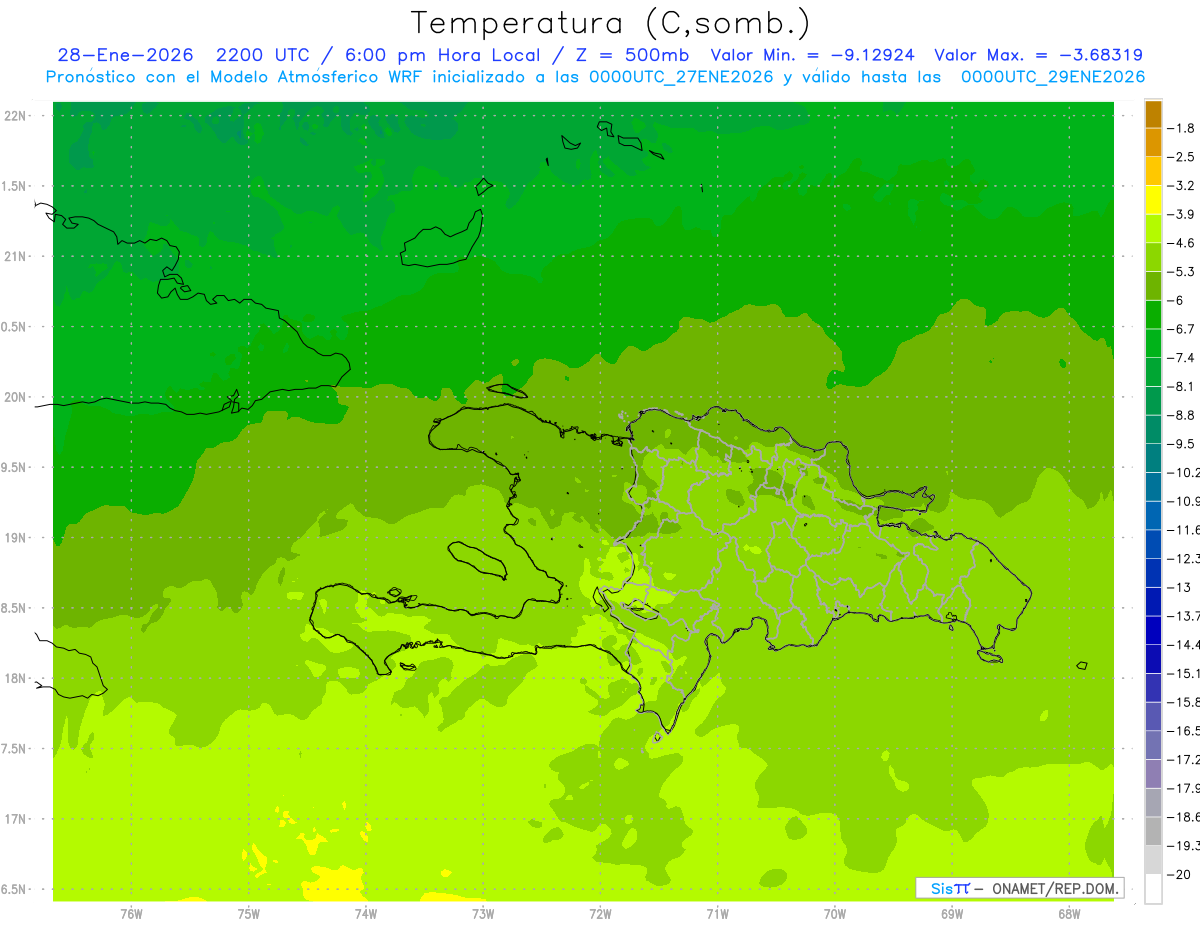Click the '68W' longitude label
Image resolution: width=1200 pixels, height=927 pixels.
[1069, 913]
